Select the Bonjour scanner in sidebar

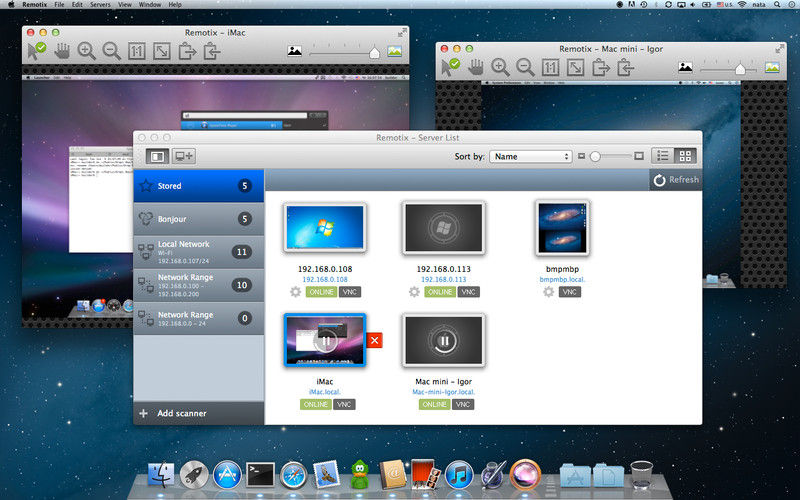(198, 219)
